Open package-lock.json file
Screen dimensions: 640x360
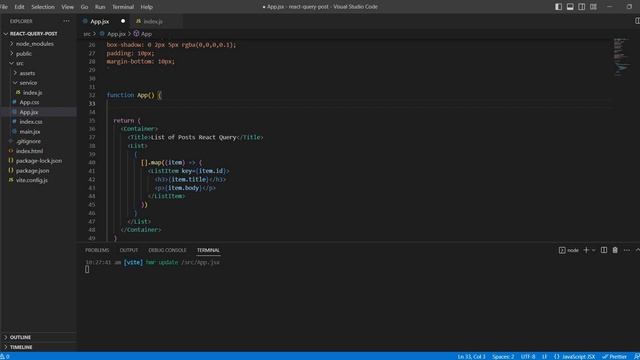38,161
